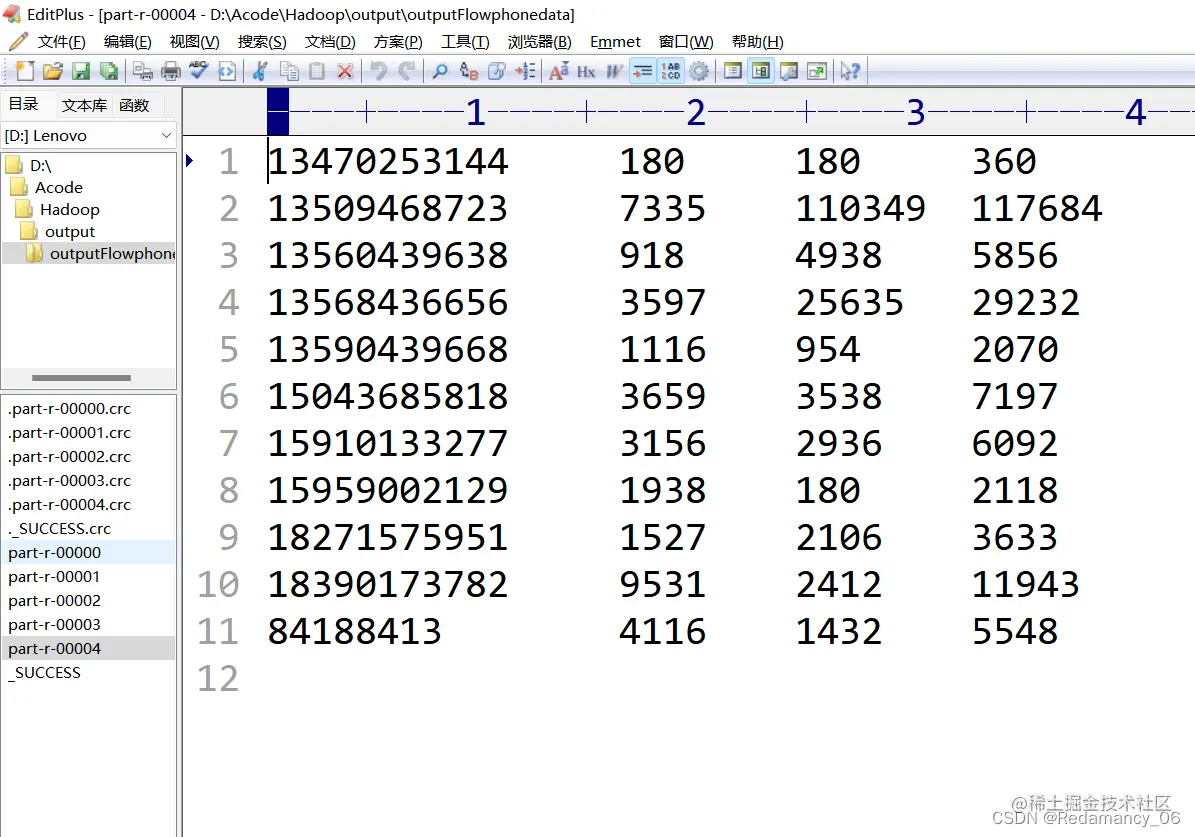Toggle the Directory window icon
The height and width of the screenshot is (837, 1195).
(732, 72)
